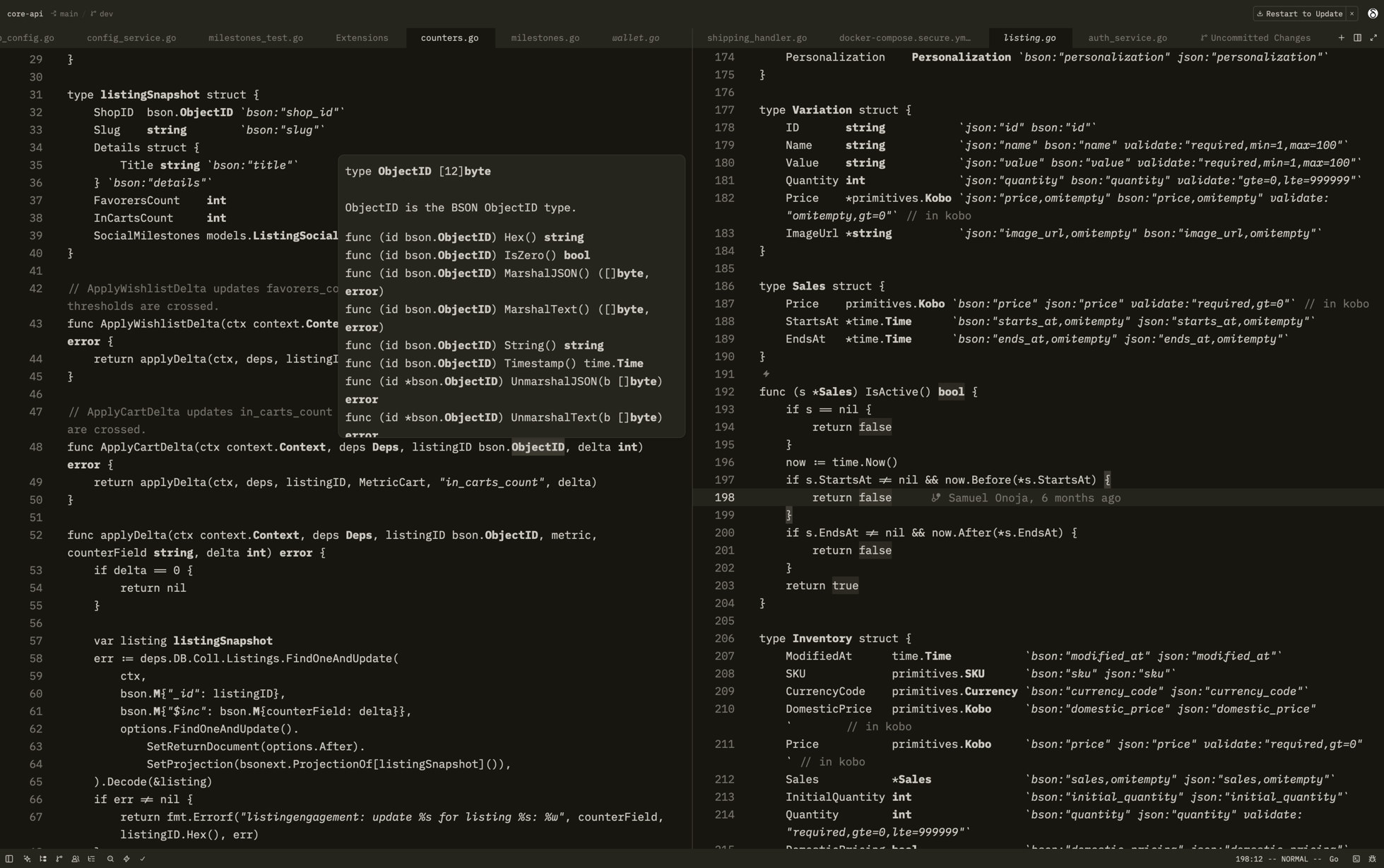Switch to the milestones.go tab
The height and width of the screenshot is (868, 1384).
(545, 37)
